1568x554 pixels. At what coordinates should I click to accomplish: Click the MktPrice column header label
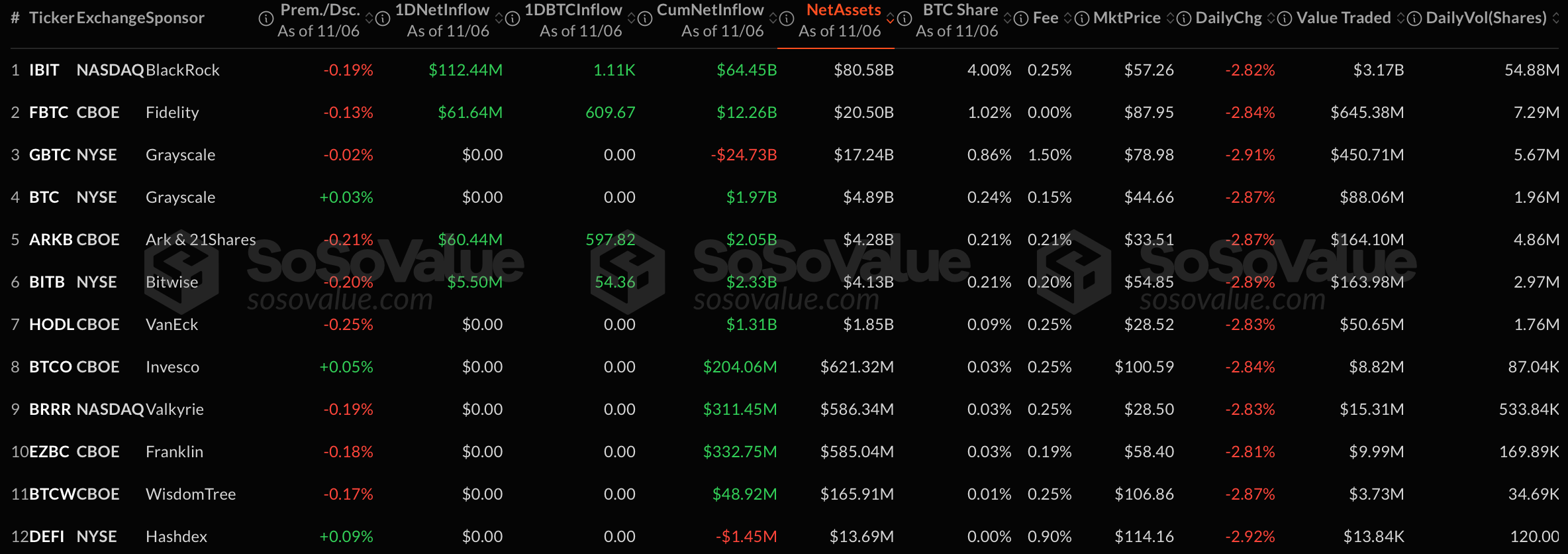point(1127,18)
